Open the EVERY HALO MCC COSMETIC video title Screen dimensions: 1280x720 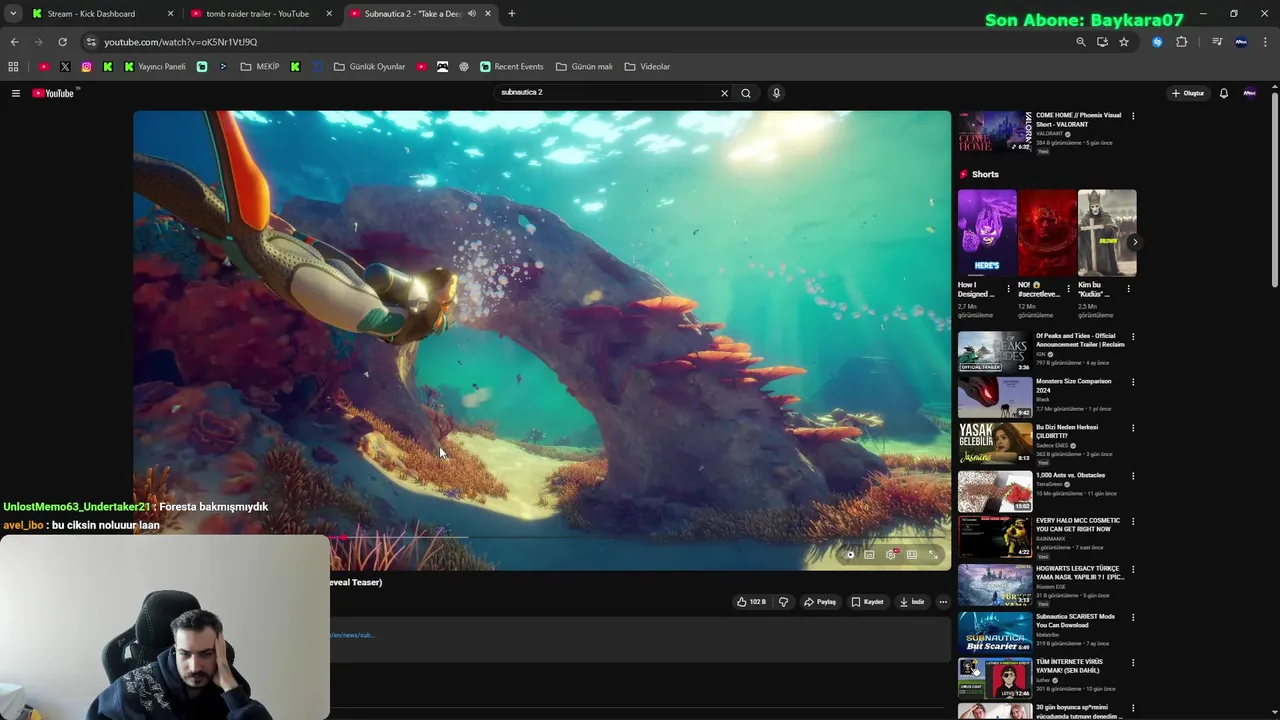(1078, 525)
